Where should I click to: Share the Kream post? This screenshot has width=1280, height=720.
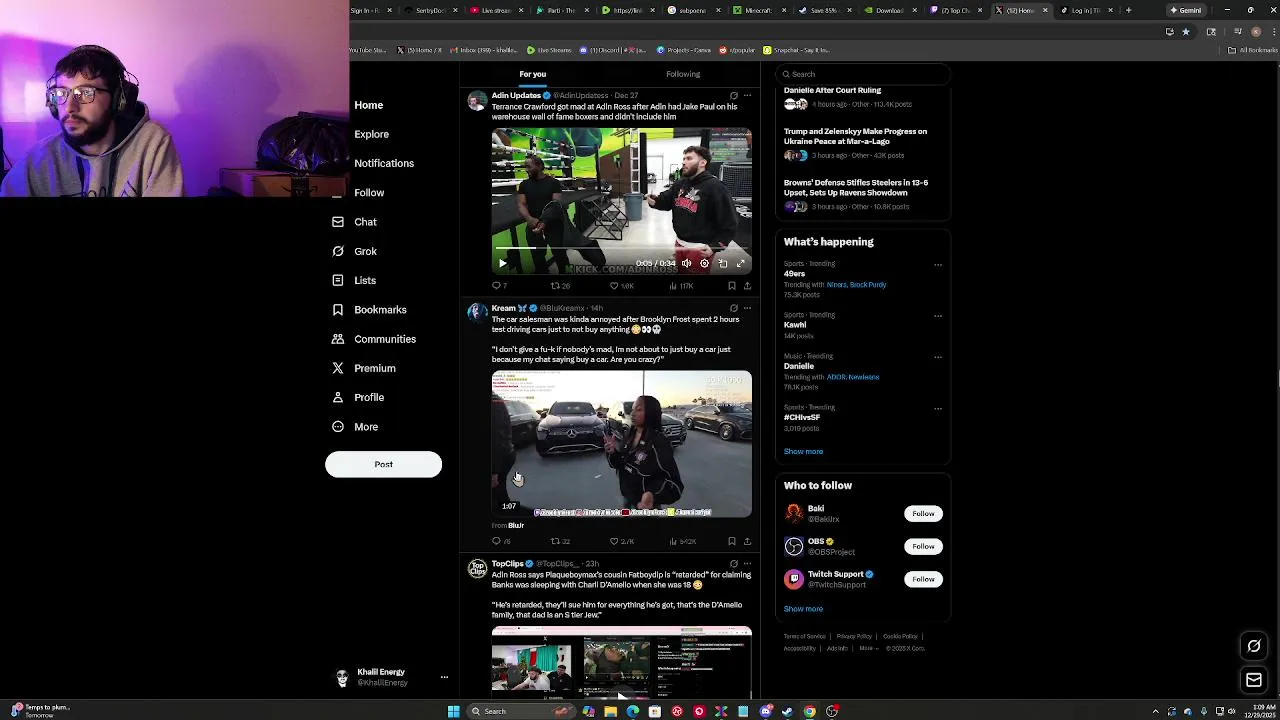click(x=747, y=542)
